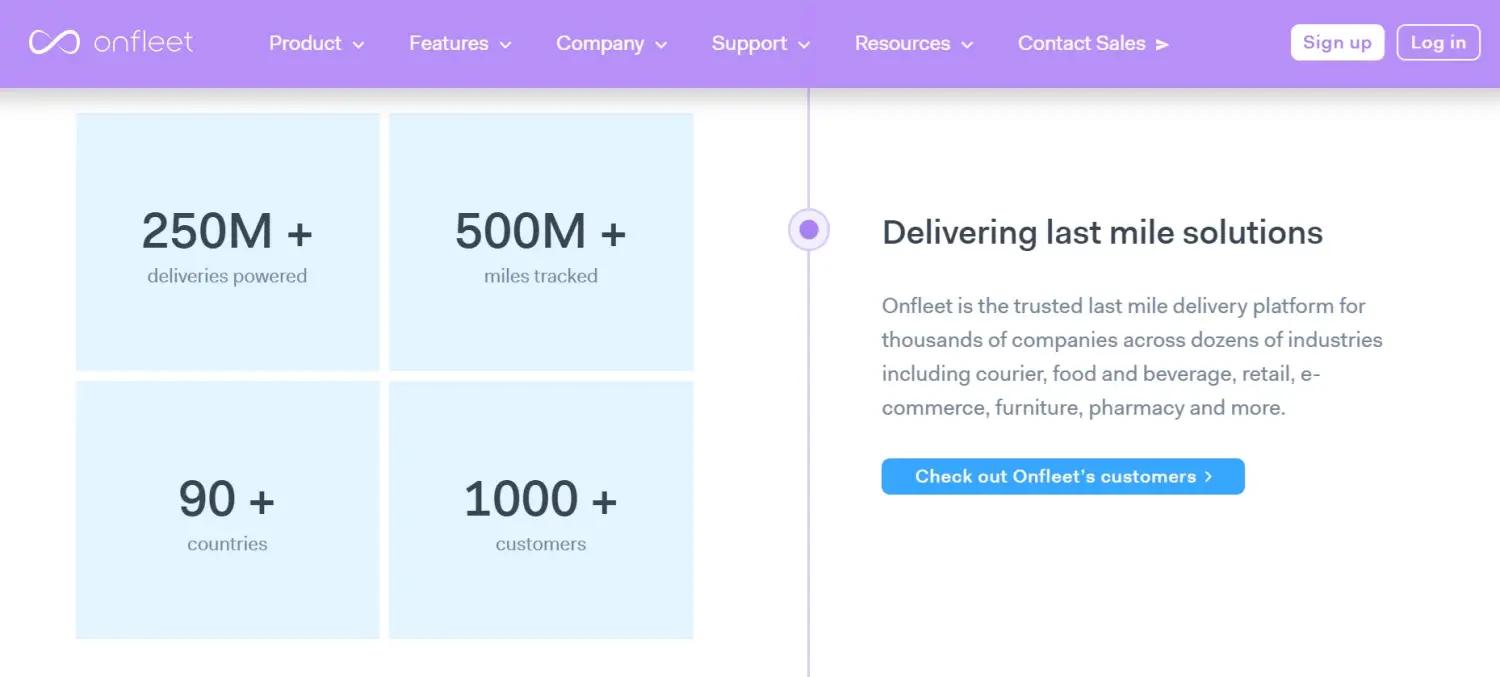Click the Sign up button
This screenshot has height=677, width=1500.
point(1337,42)
